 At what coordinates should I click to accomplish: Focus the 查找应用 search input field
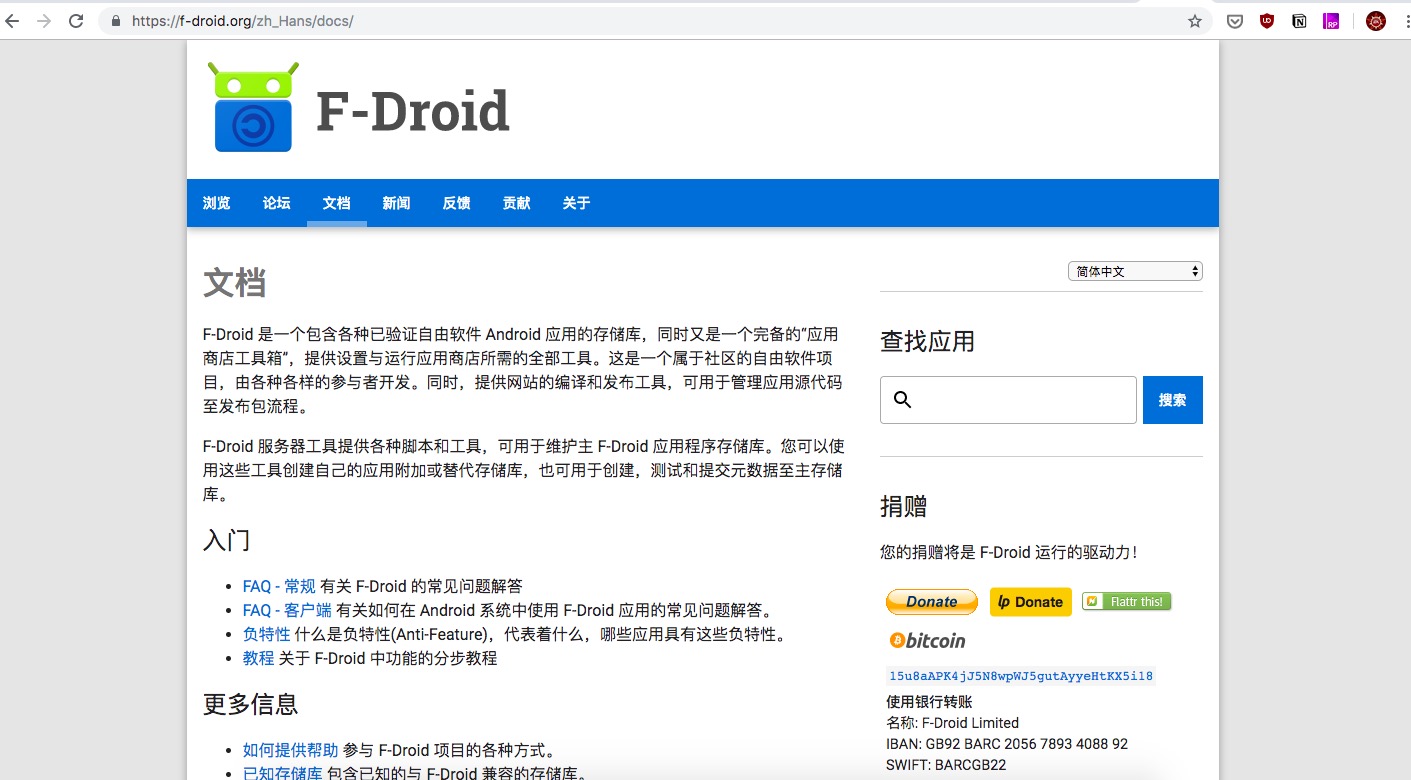[x=1008, y=400]
